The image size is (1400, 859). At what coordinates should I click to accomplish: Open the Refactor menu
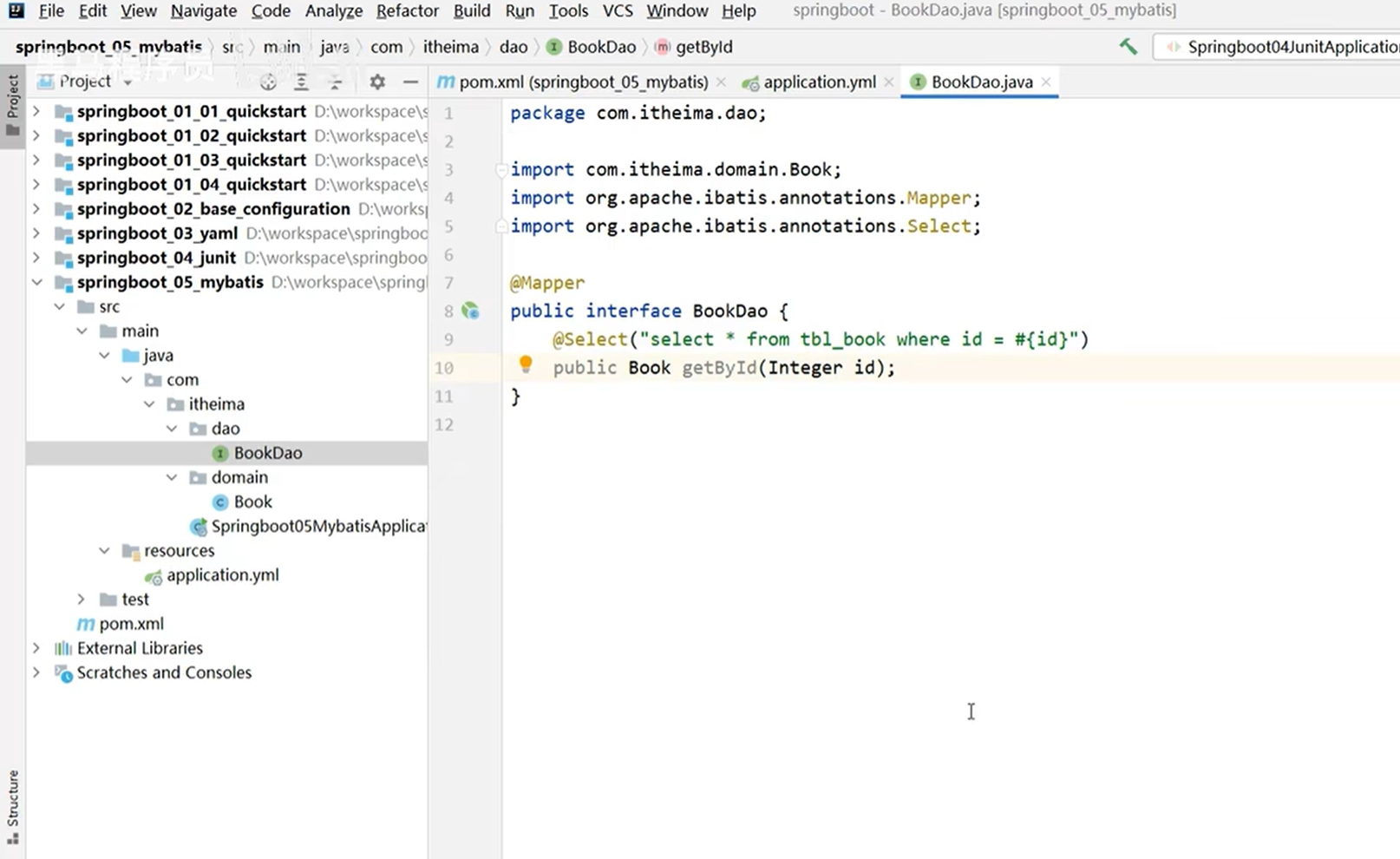tap(407, 11)
